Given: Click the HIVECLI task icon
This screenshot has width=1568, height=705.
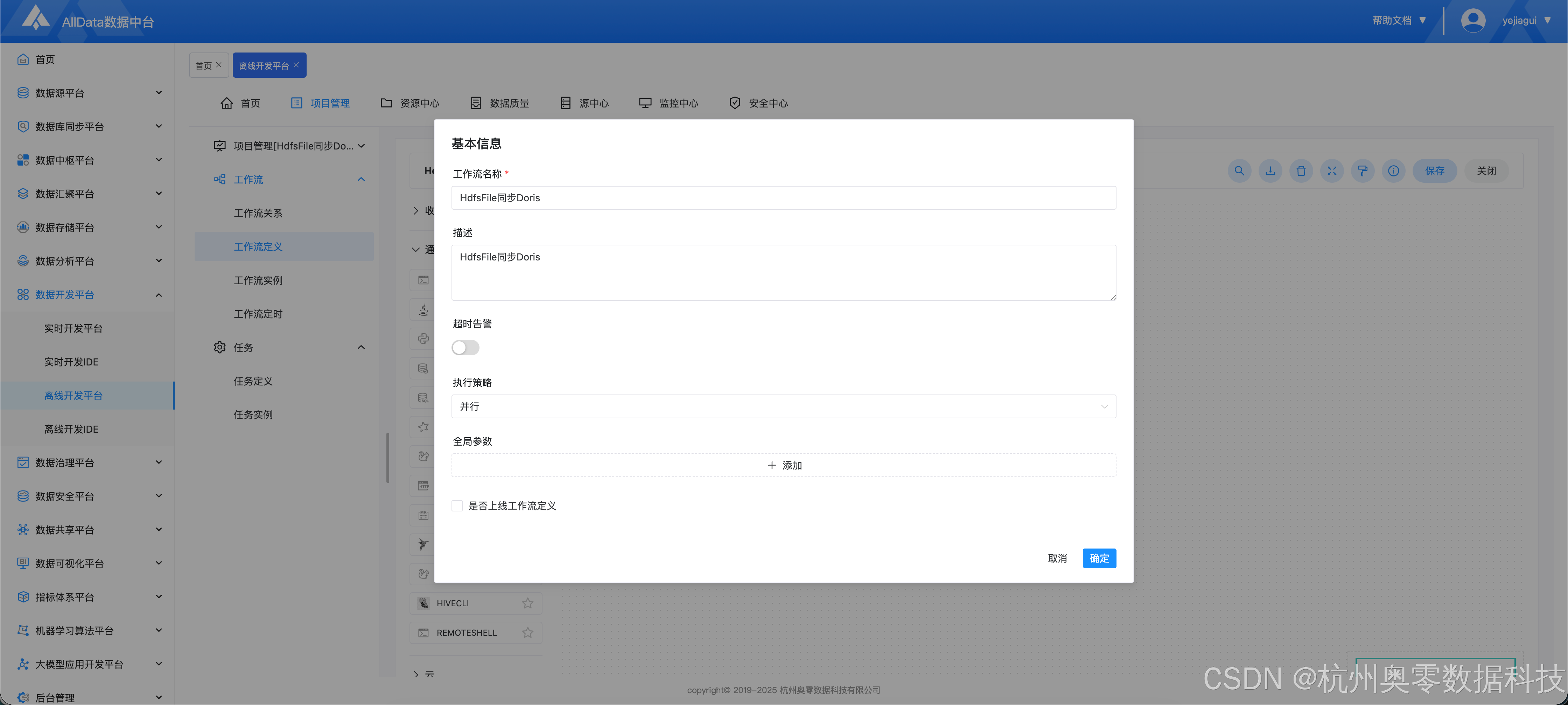Looking at the screenshot, I should point(424,603).
